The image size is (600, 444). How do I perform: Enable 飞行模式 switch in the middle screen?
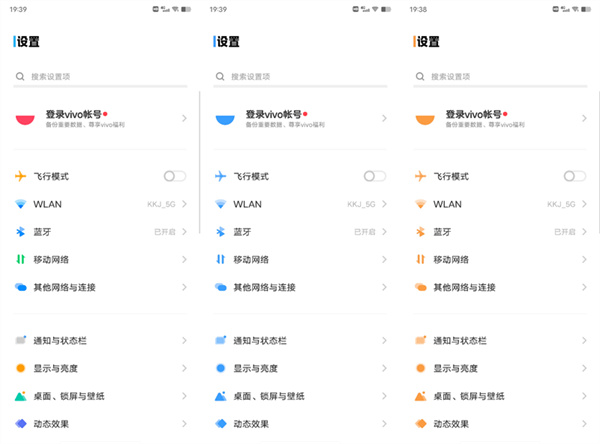coord(375,176)
